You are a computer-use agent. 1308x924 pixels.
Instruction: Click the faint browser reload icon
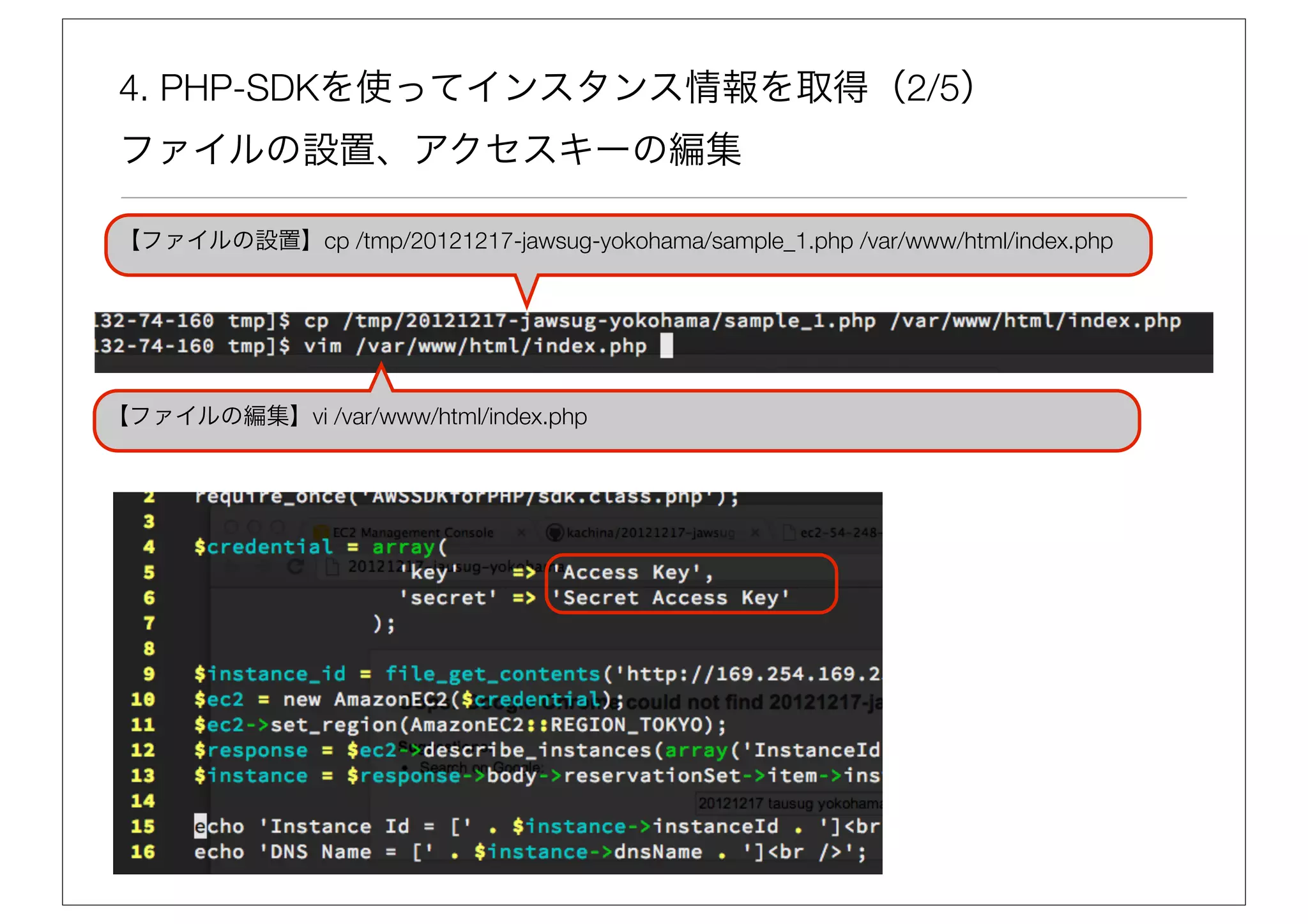(x=295, y=566)
